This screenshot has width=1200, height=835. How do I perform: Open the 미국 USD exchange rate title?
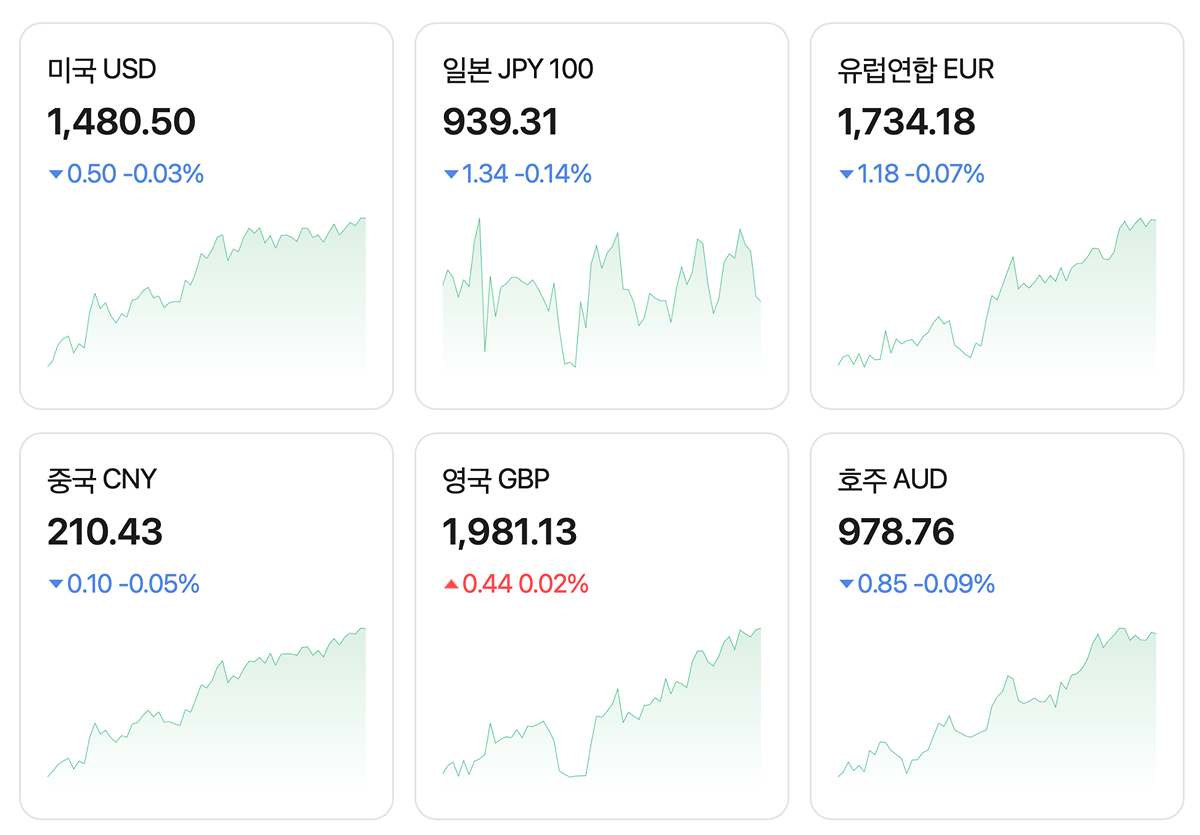(x=102, y=69)
